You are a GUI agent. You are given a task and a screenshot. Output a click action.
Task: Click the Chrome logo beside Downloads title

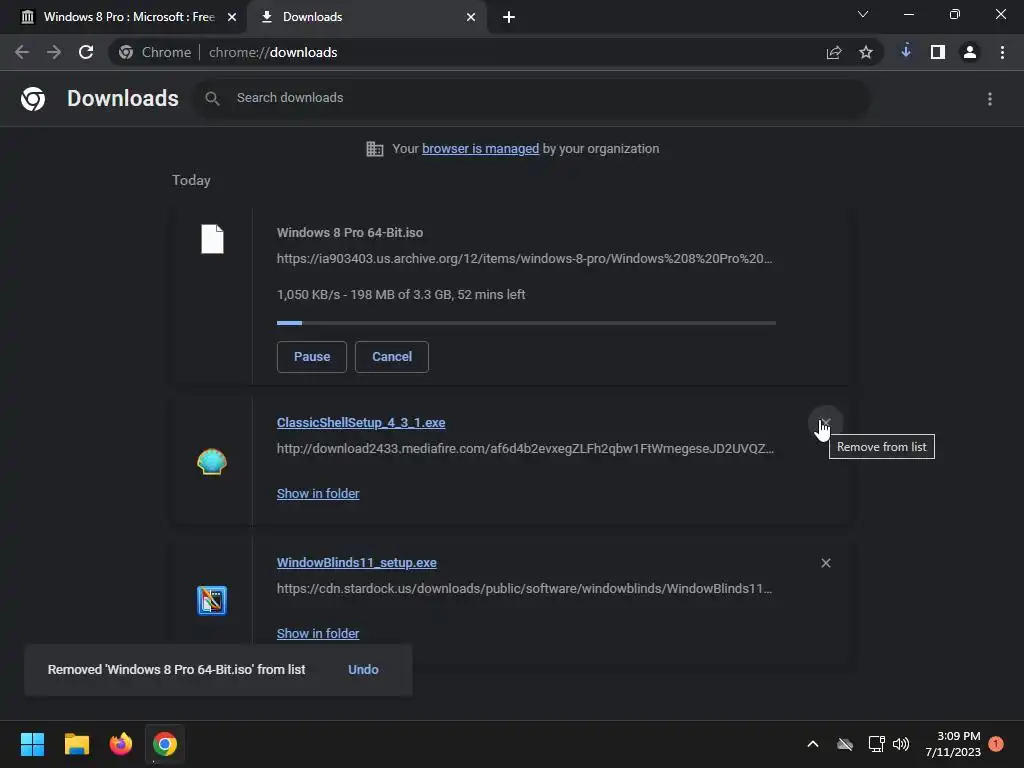pos(33,99)
